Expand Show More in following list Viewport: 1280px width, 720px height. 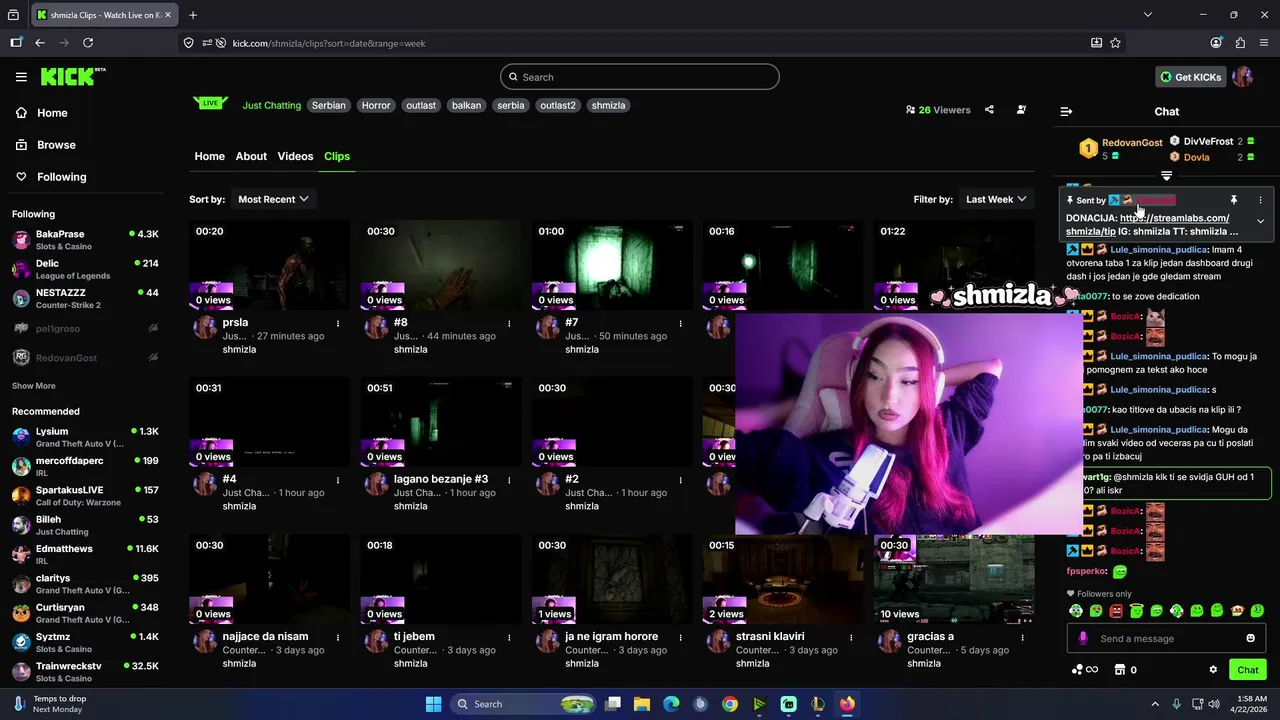[34, 386]
